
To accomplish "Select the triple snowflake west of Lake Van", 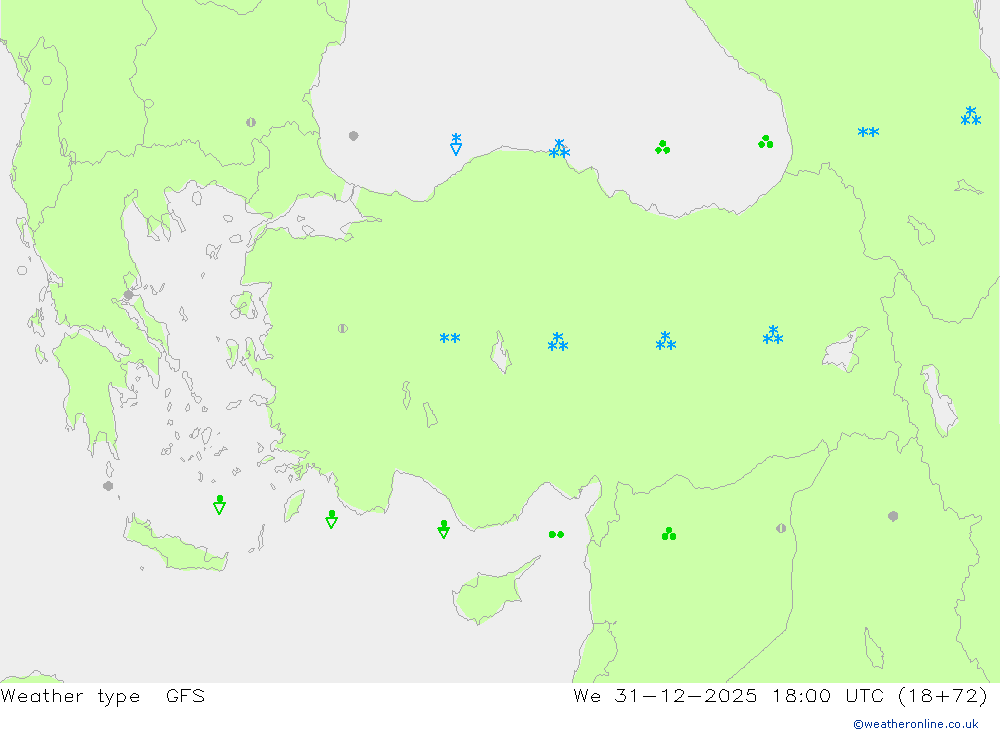I will (x=773, y=335).
